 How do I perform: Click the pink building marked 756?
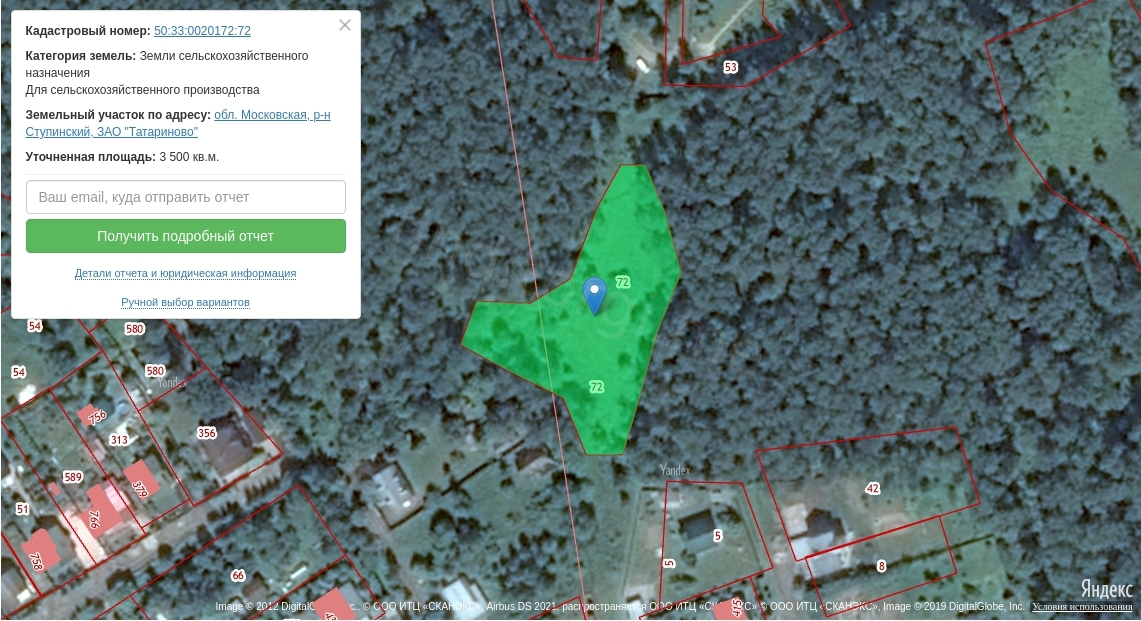tap(96, 416)
